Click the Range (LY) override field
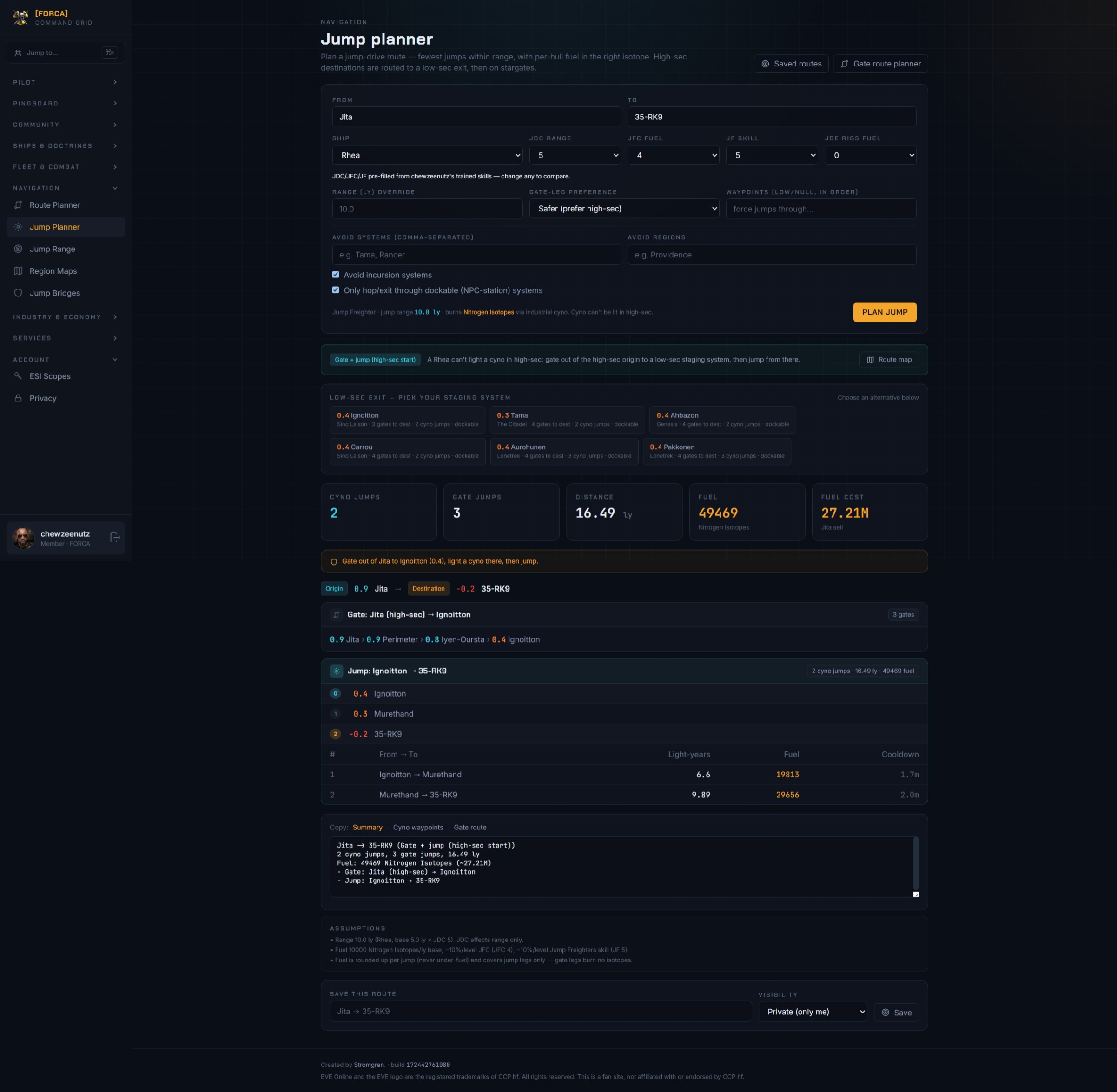 tap(427, 209)
